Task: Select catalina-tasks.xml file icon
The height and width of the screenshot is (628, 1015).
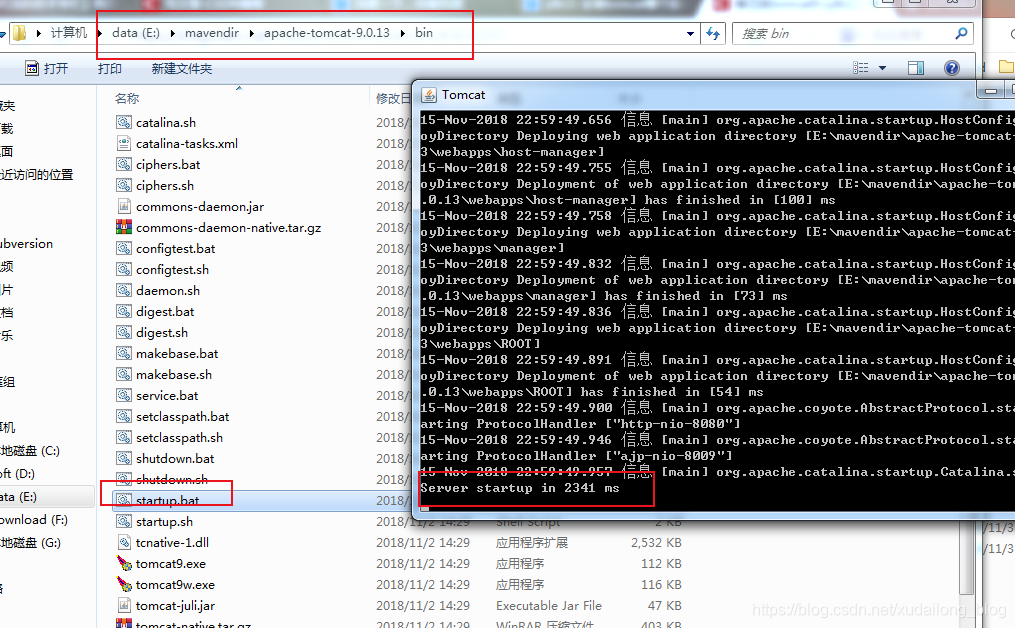Action: 124,143
